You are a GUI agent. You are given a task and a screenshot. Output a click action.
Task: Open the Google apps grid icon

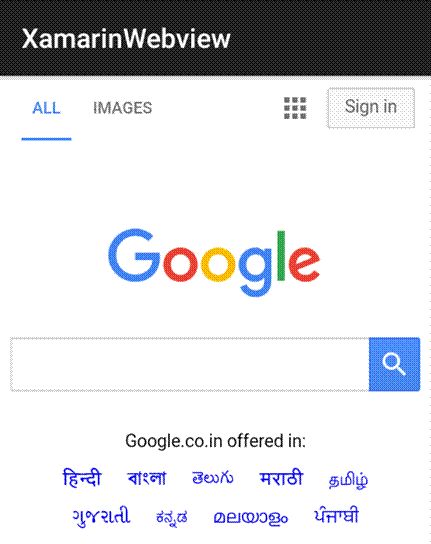click(x=295, y=108)
